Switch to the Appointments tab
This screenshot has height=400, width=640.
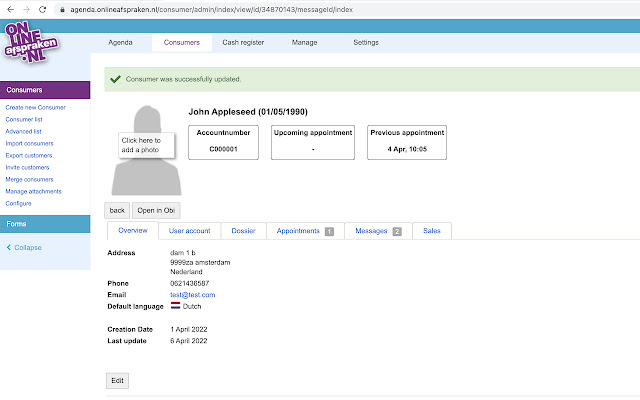pyautogui.click(x=305, y=231)
